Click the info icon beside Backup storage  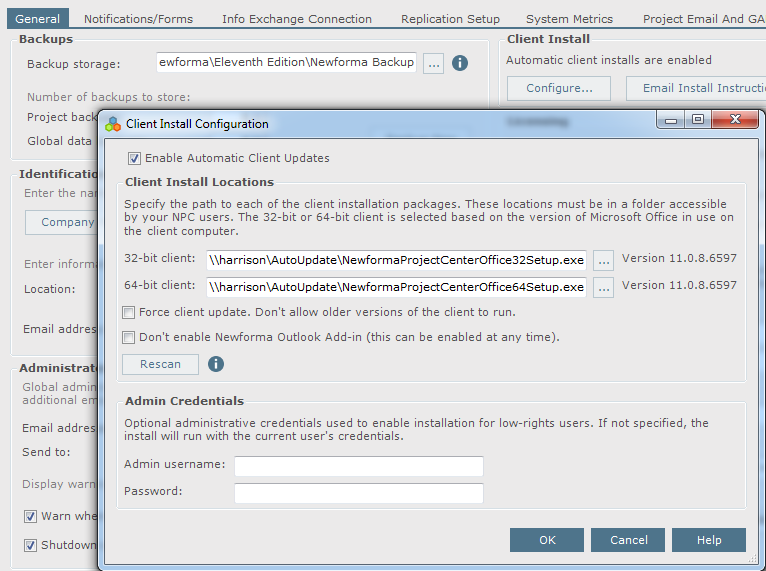click(460, 63)
